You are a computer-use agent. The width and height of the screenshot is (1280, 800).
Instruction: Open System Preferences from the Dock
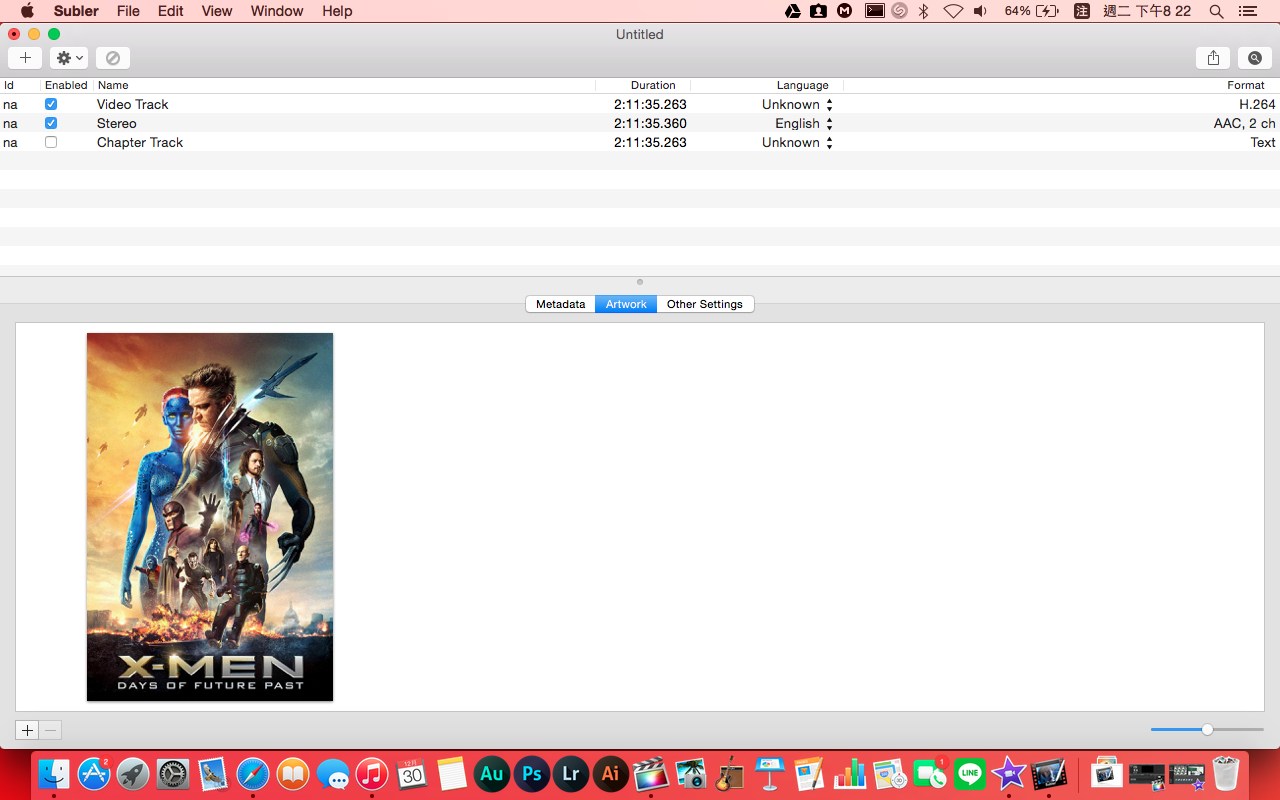173,773
